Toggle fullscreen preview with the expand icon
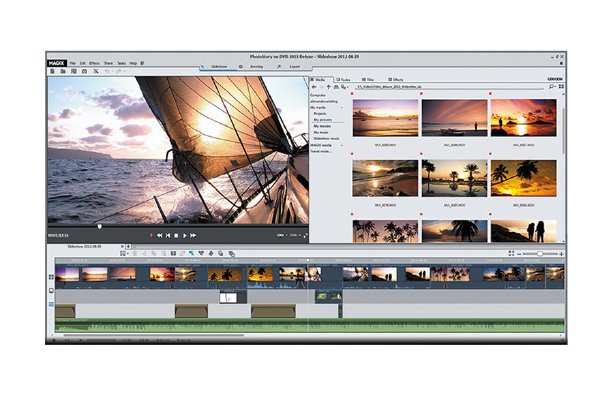Image resolution: width=600 pixels, height=395 pixels. pos(305,235)
